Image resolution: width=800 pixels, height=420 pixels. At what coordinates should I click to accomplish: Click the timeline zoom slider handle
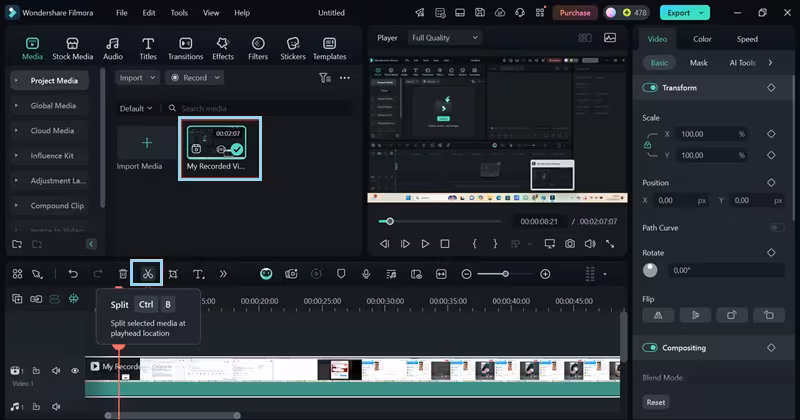[x=505, y=274]
